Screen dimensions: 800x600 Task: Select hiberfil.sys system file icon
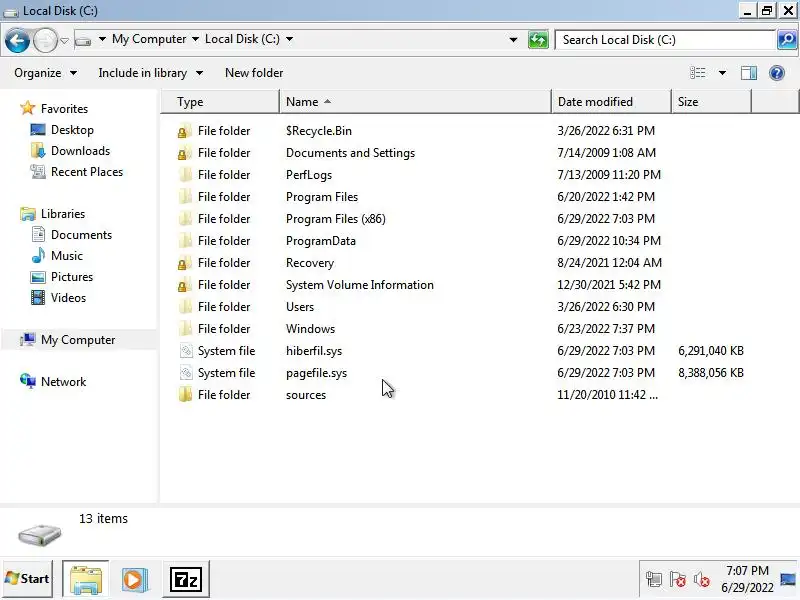pyautogui.click(x=186, y=351)
